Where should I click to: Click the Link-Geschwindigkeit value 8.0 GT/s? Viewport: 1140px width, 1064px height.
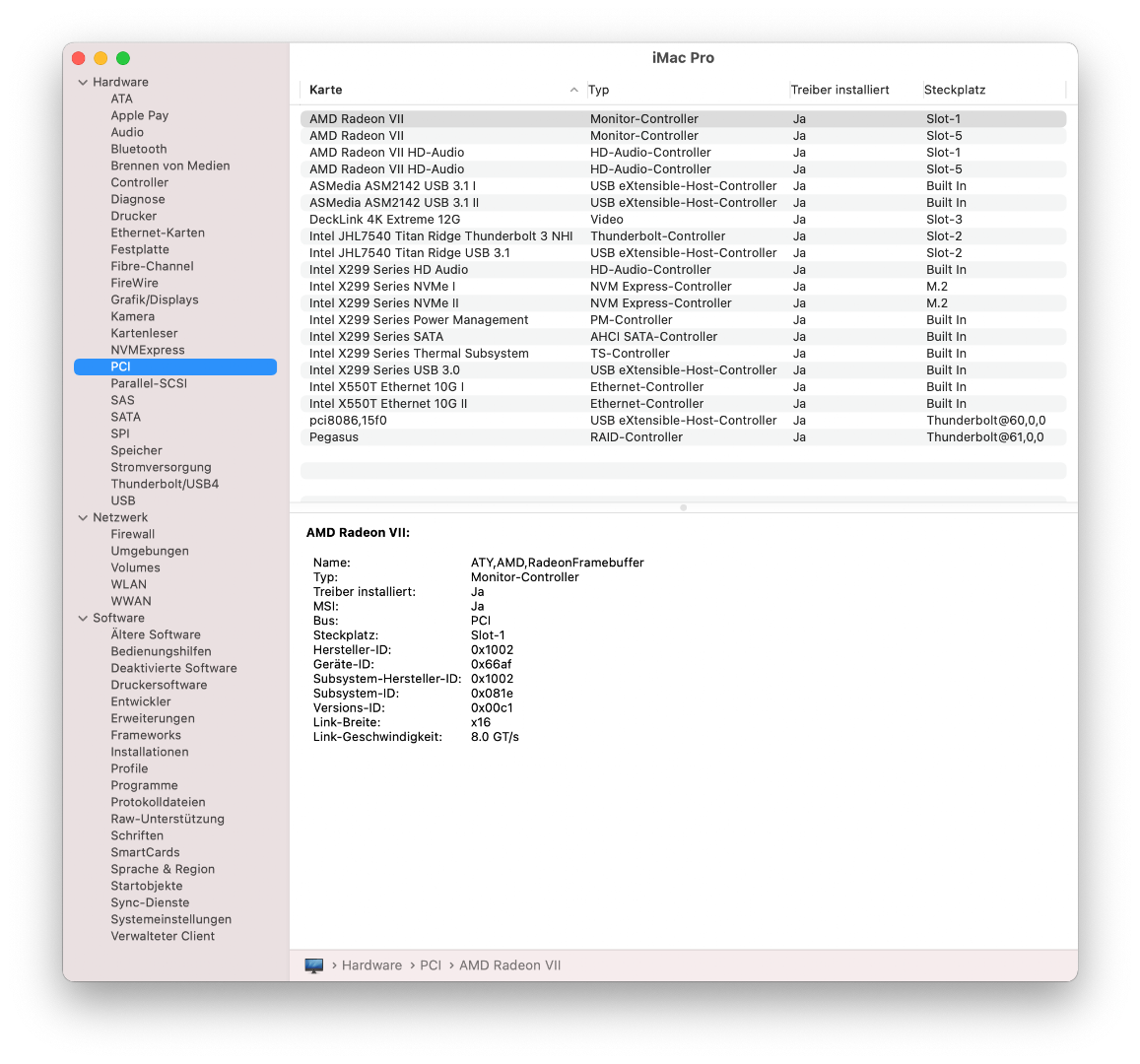[x=495, y=737]
